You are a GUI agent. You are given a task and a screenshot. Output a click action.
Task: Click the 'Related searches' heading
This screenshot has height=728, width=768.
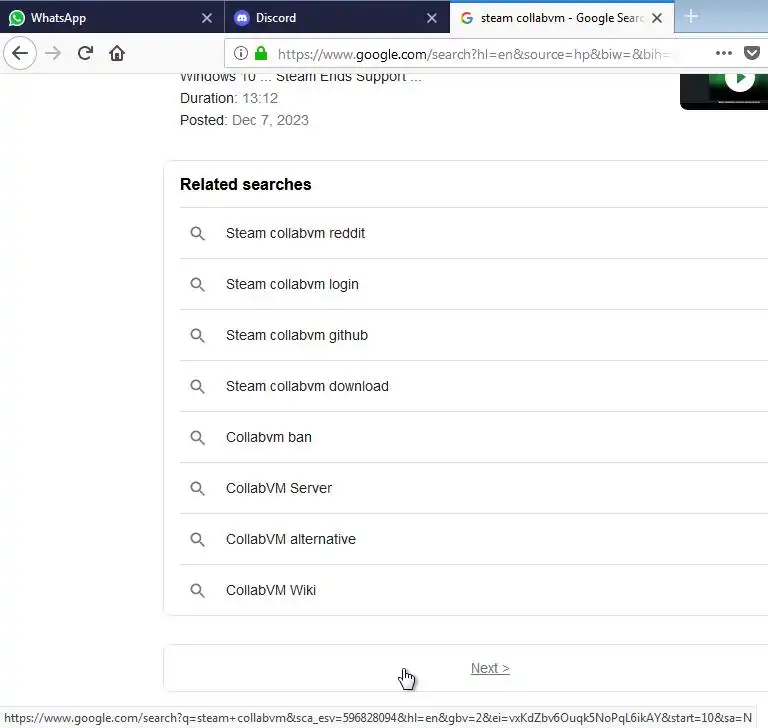[x=245, y=184]
